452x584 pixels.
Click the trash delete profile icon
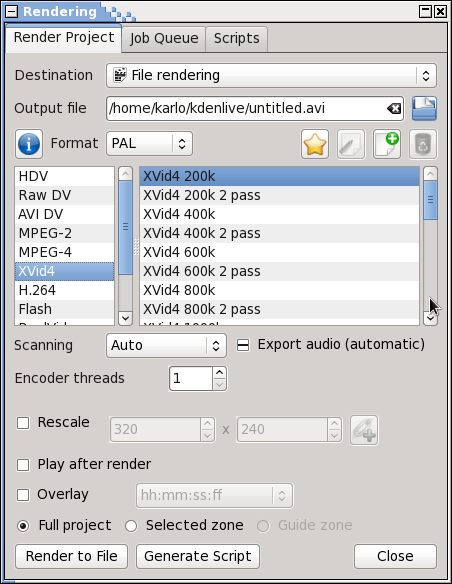coord(423,144)
